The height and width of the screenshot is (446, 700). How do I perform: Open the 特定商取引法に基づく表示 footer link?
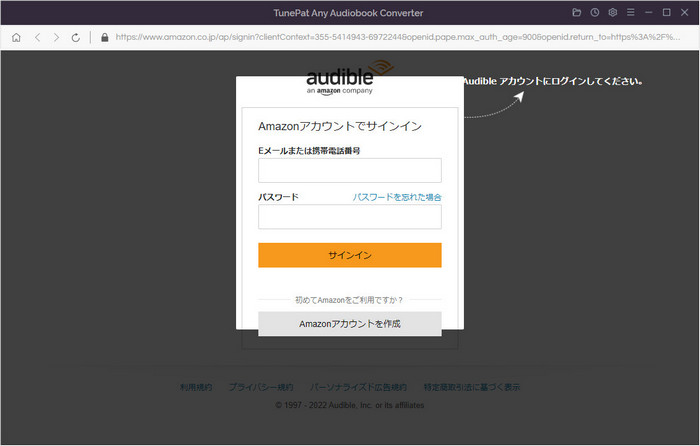click(x=471, y=387)
